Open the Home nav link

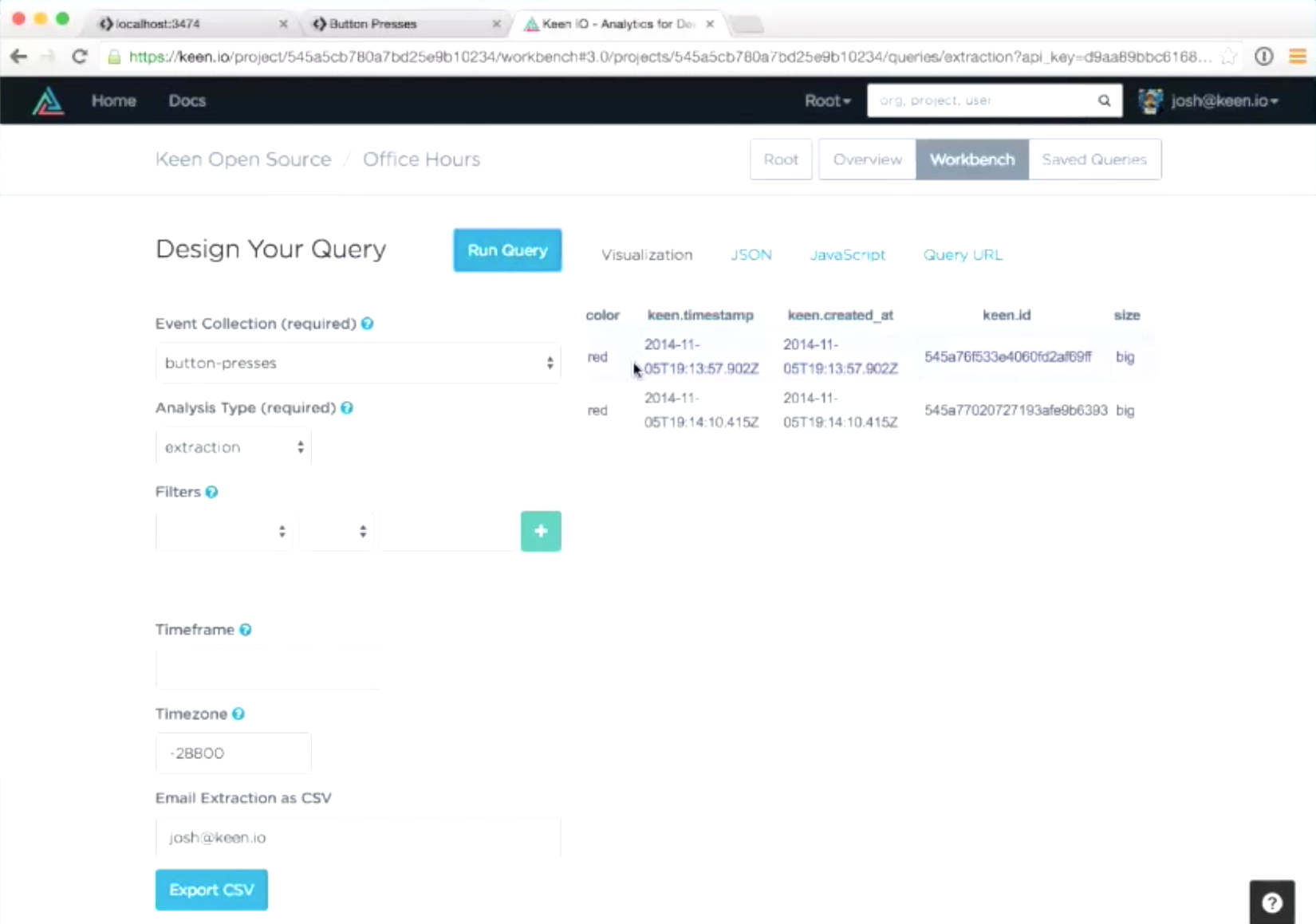[114, 101]
